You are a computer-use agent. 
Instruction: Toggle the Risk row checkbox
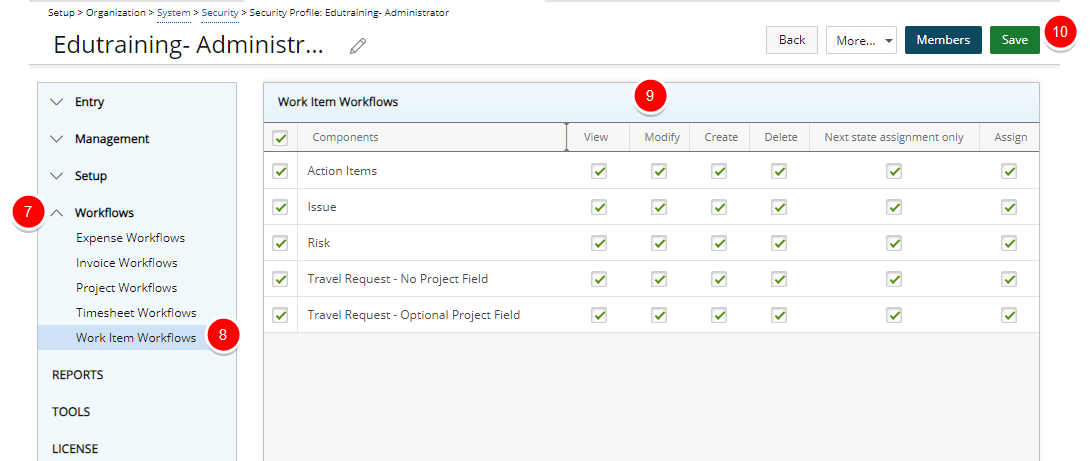281,243
